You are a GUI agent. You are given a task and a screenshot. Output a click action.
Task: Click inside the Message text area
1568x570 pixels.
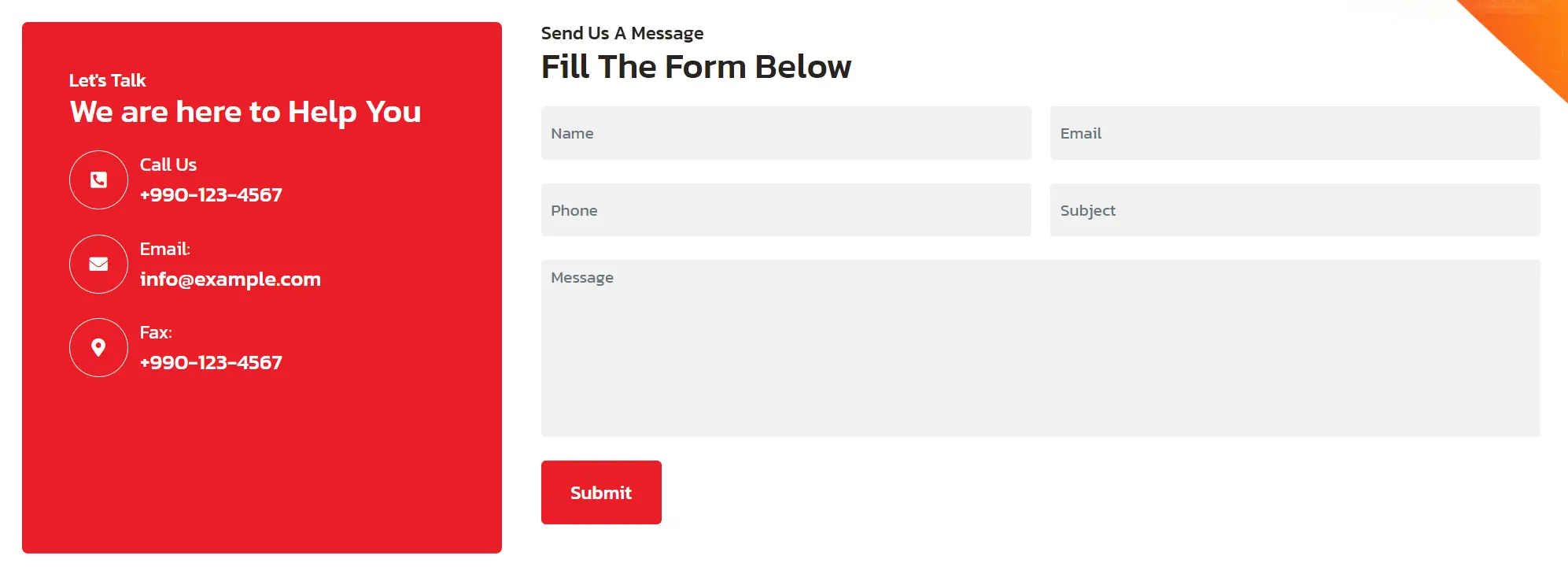1041,348
